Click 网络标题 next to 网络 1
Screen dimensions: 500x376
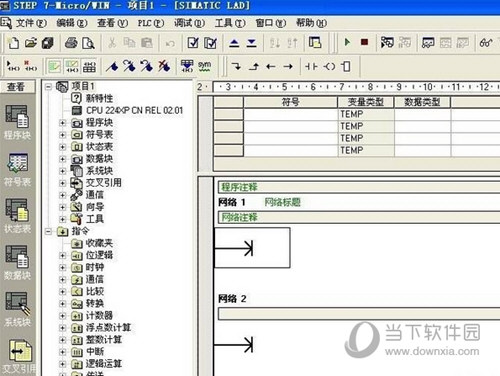[282, 202]
